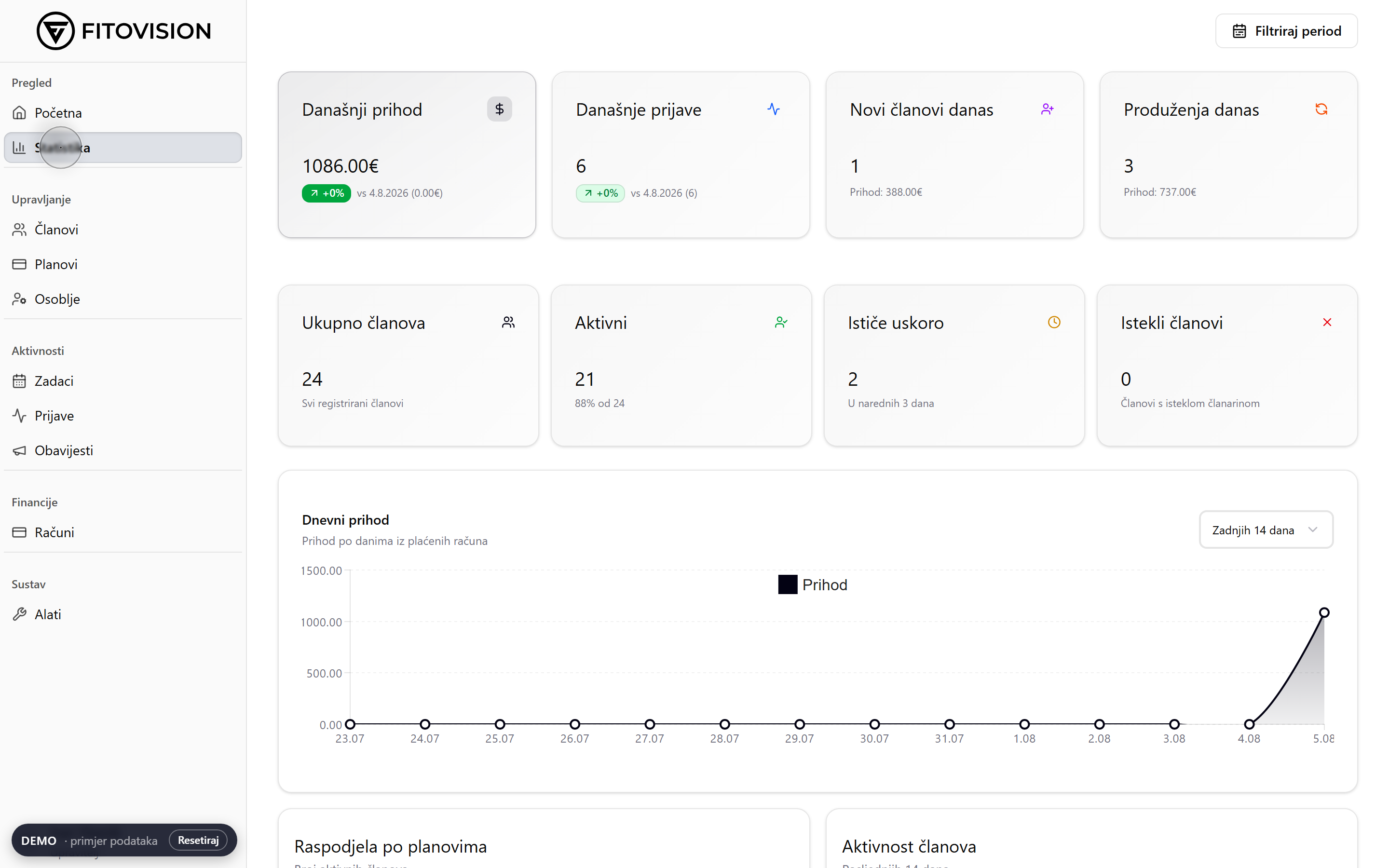This screenshot has width=1389, height=868.
Task: Click the dollar icon on Današnji prihod
Action: [x=499, y=109]
